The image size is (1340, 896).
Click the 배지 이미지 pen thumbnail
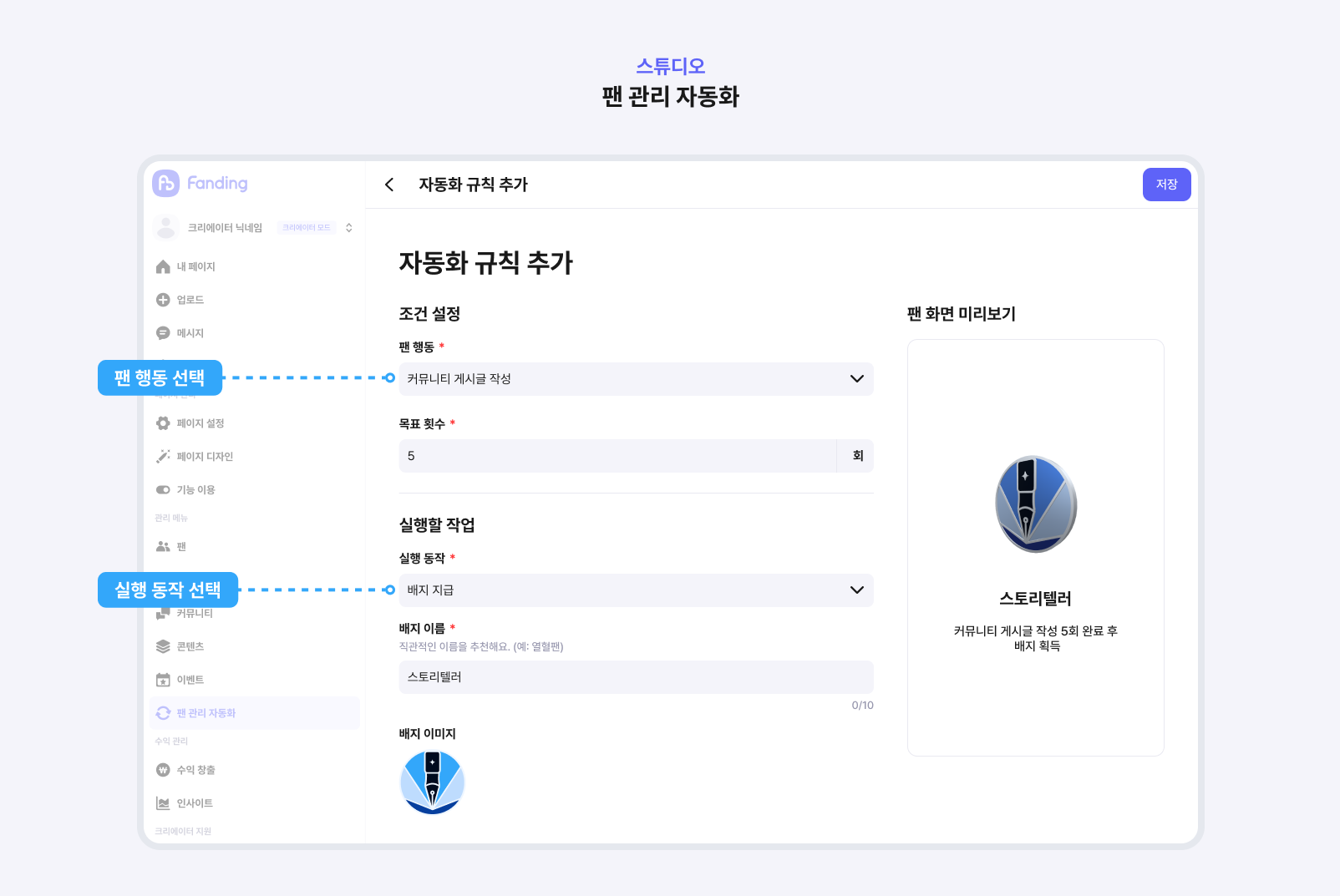pos(432,782)
